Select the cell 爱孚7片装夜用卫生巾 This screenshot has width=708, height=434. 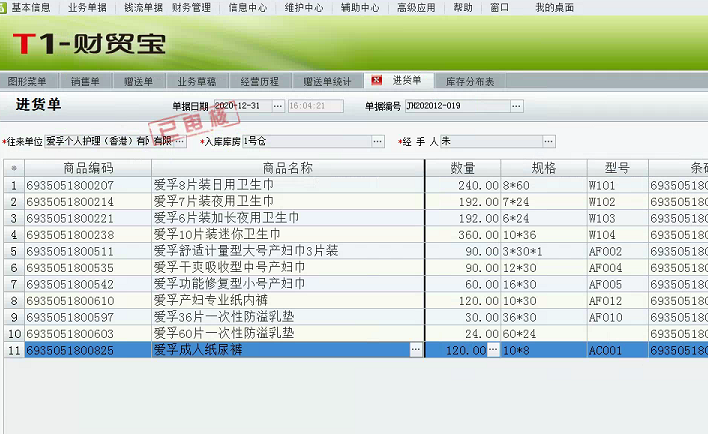pyautogui.click(x=288, y=201)
